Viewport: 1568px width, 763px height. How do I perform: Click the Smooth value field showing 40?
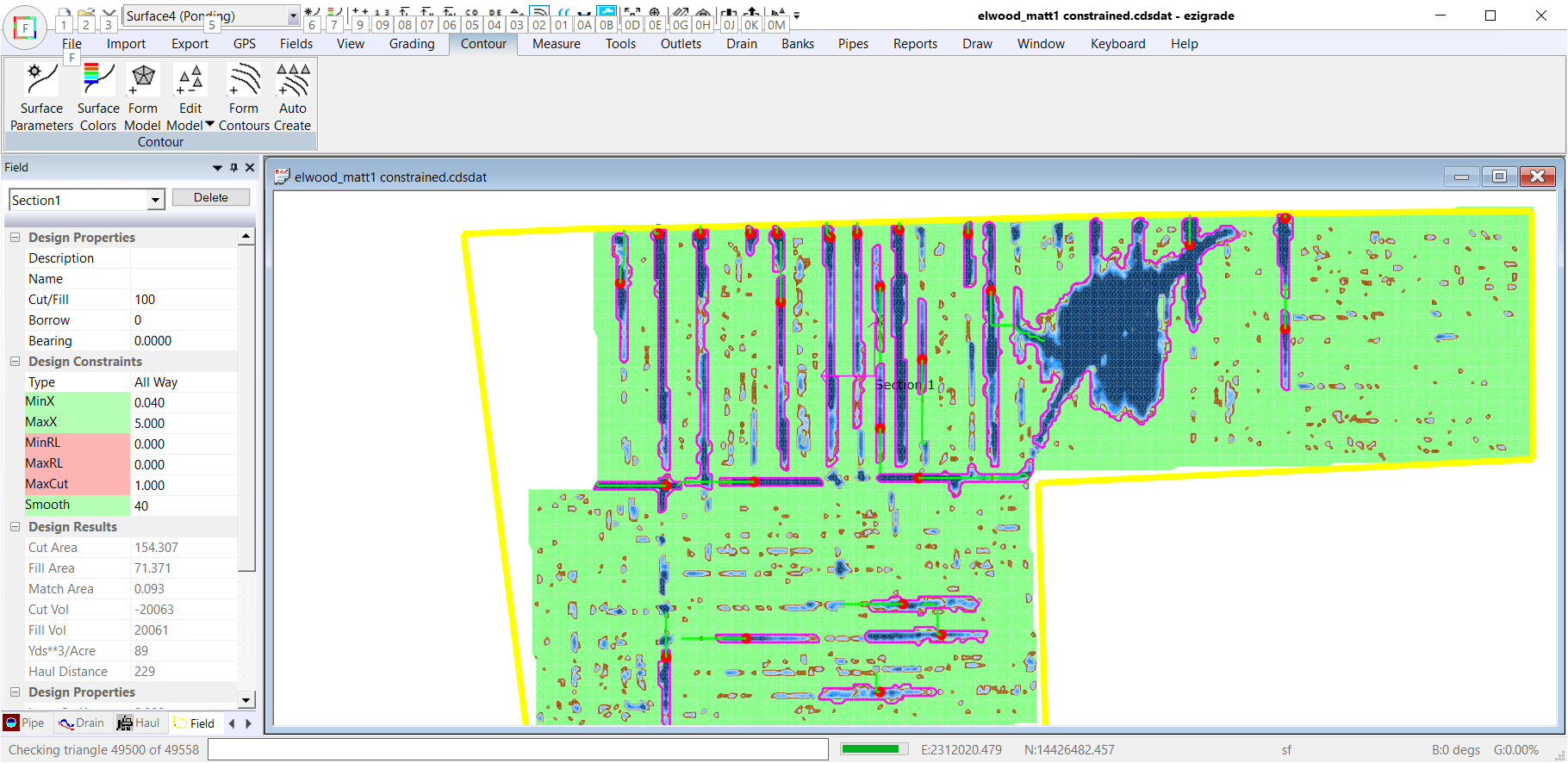point(184,506)
